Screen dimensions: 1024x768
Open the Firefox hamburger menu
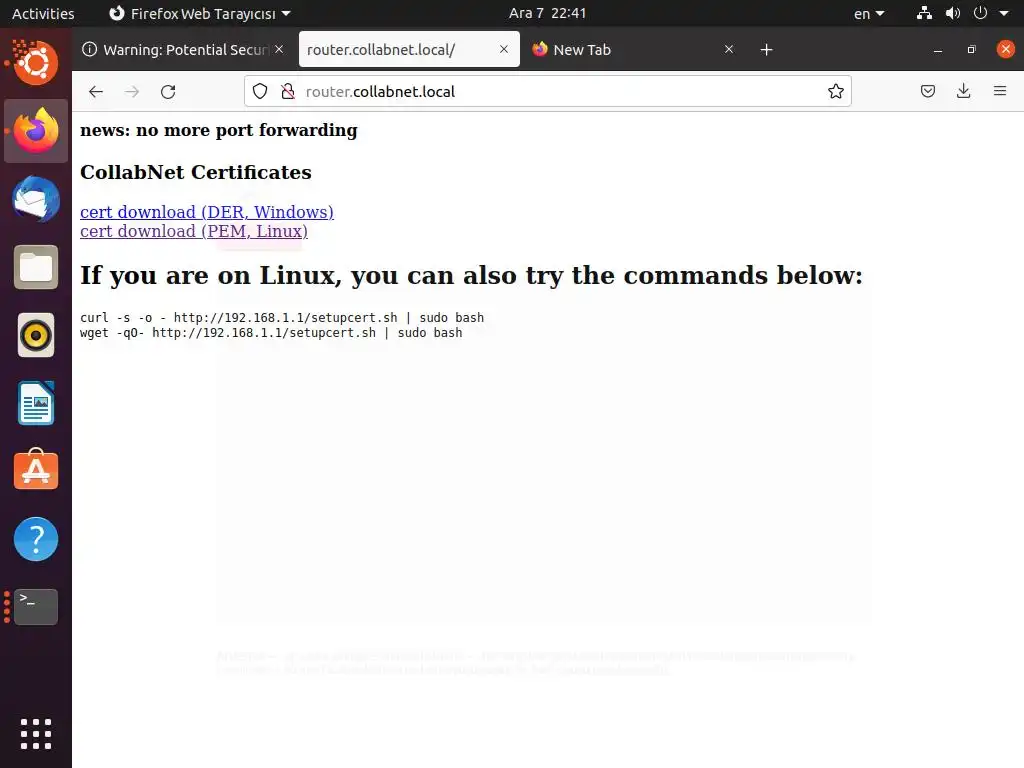coord(1000,91)
